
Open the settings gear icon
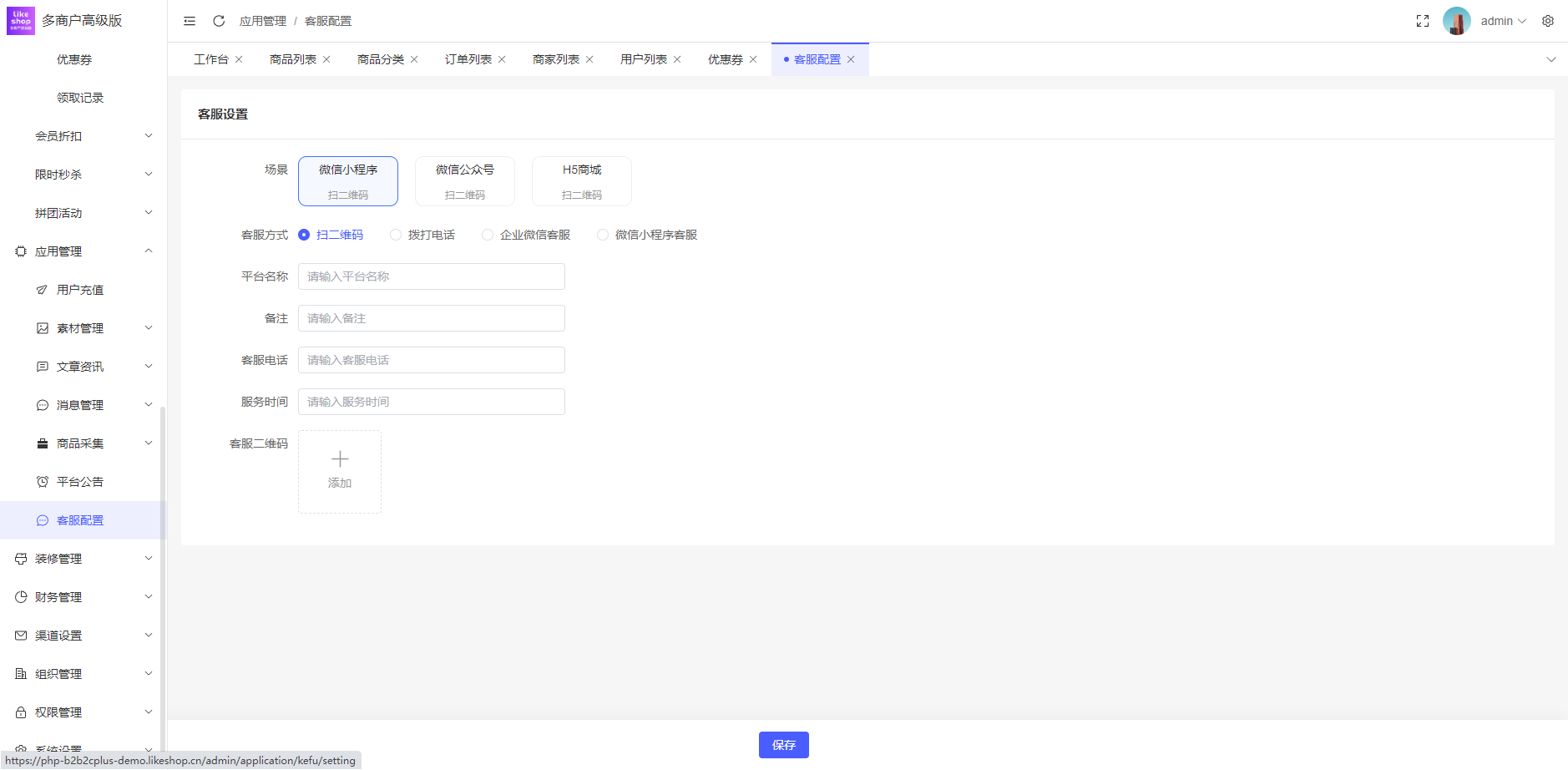point(1548,21)
